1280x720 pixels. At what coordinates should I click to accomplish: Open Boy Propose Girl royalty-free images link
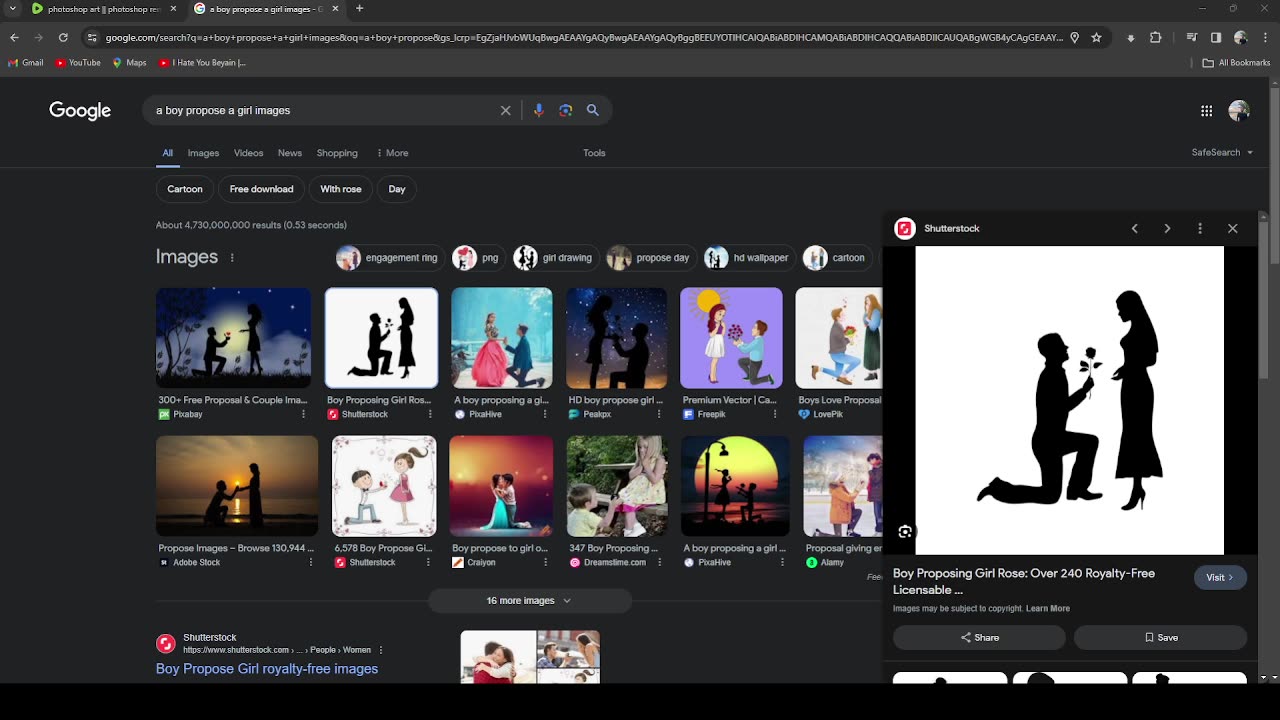[267, 669]
